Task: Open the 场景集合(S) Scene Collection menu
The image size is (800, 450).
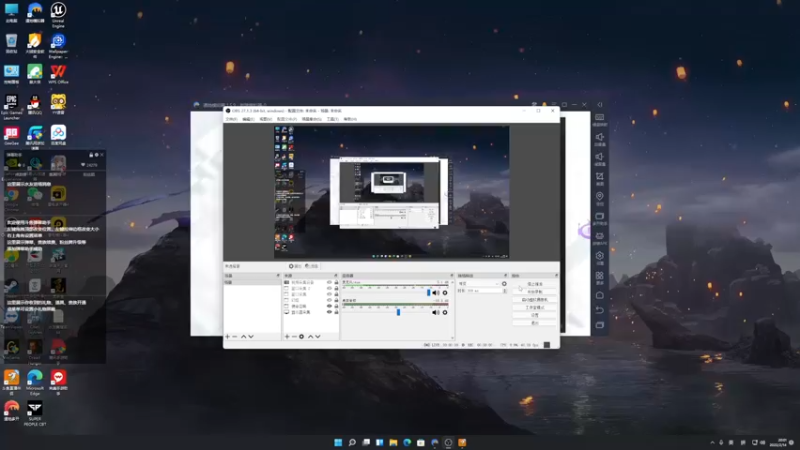Action: click(x=311, y=119)
